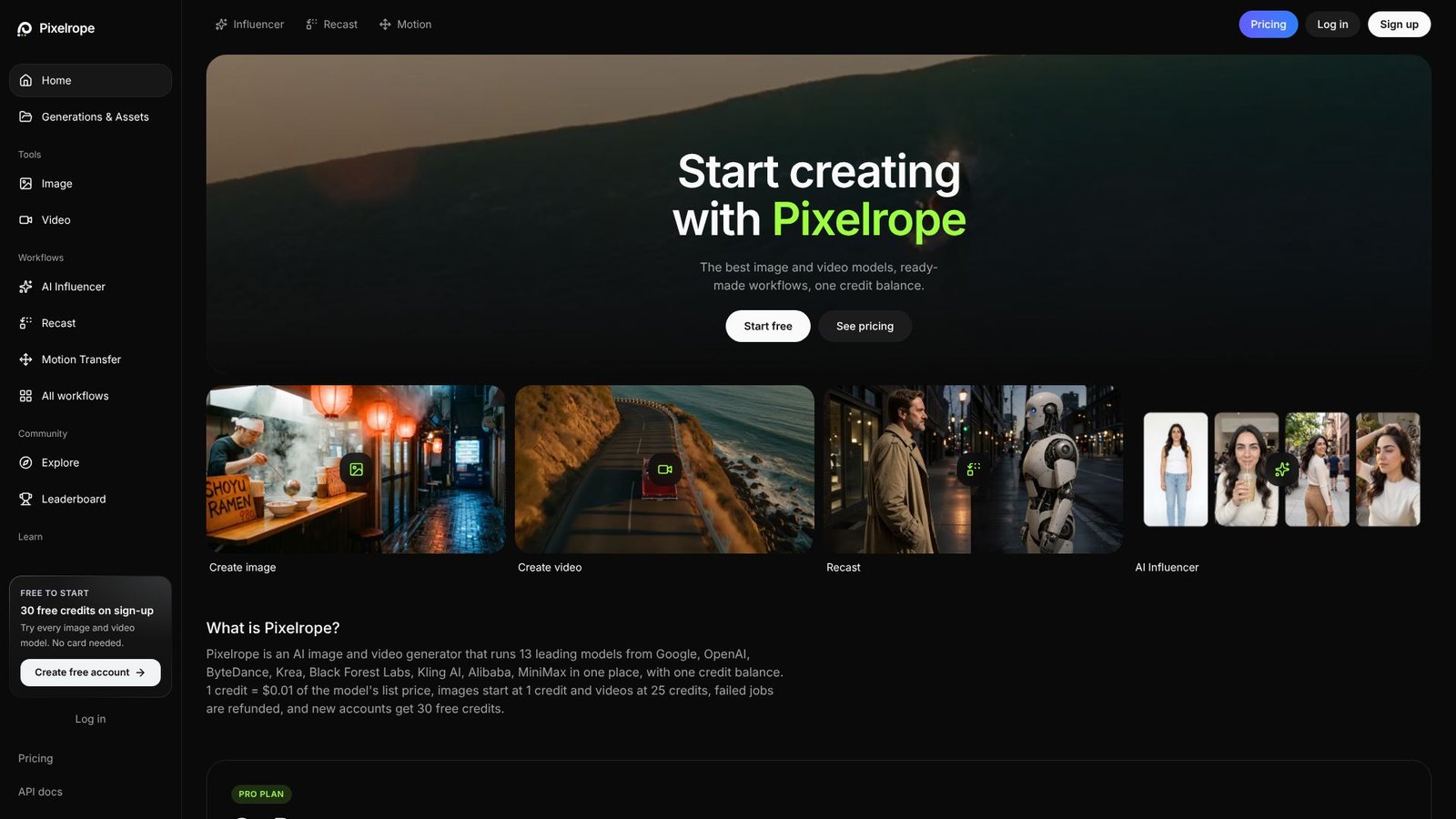
Task: Click the AI Influencer card caption
Action: [x=1167, y=567]
